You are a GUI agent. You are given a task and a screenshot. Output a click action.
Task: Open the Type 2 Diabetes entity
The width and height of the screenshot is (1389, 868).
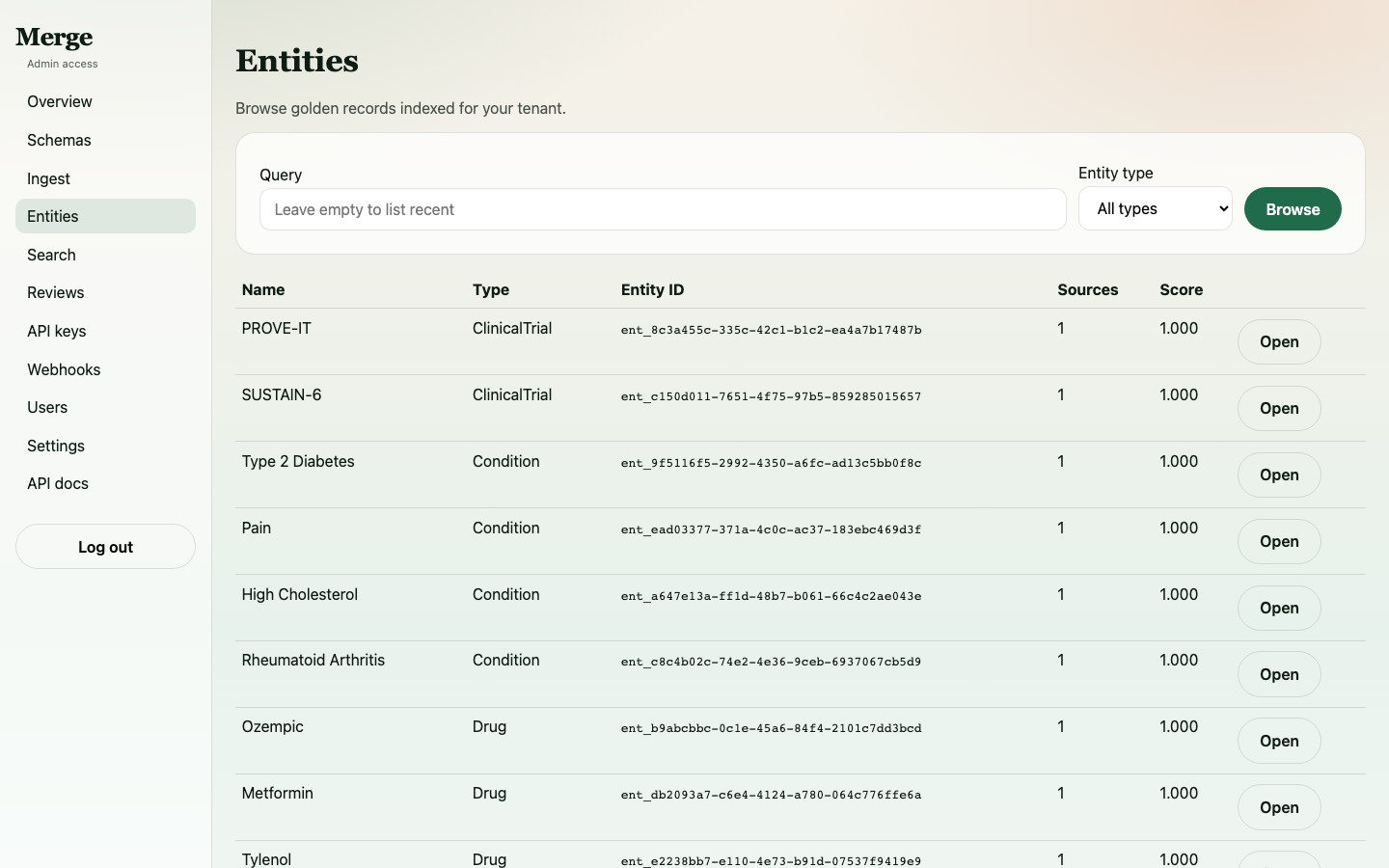(x=1279, y=475)
